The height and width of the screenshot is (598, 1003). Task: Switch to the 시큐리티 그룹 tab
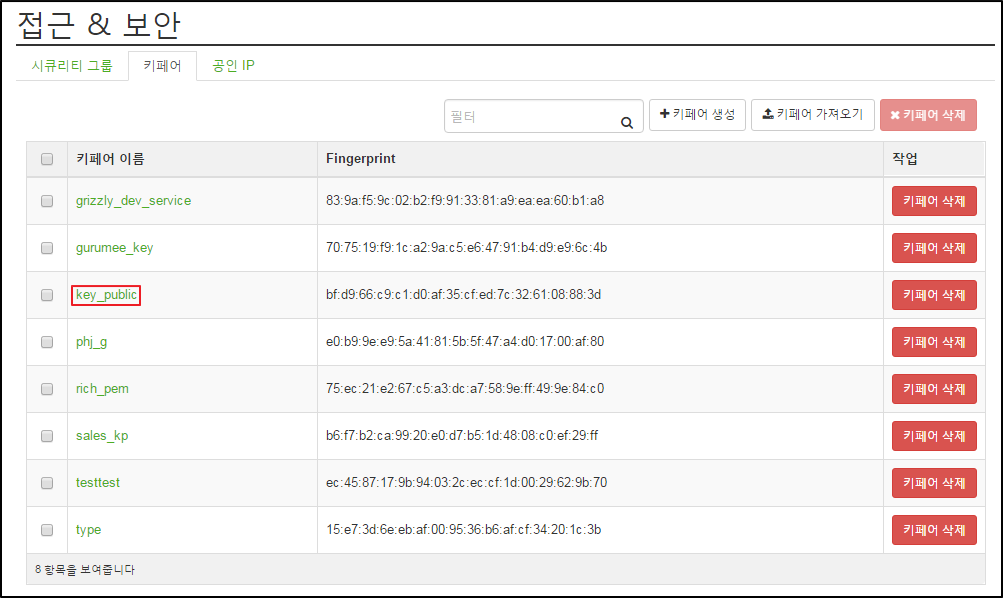[72, 65]
